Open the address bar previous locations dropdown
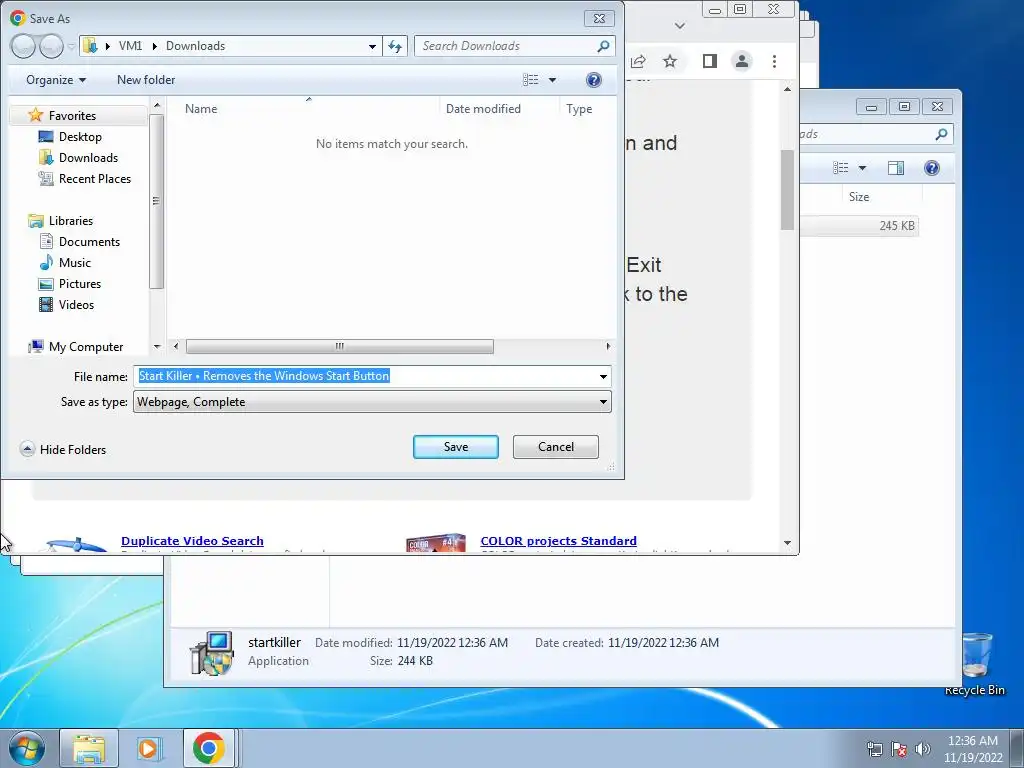This screenshot has height=768, width=1024. [372, 46]
